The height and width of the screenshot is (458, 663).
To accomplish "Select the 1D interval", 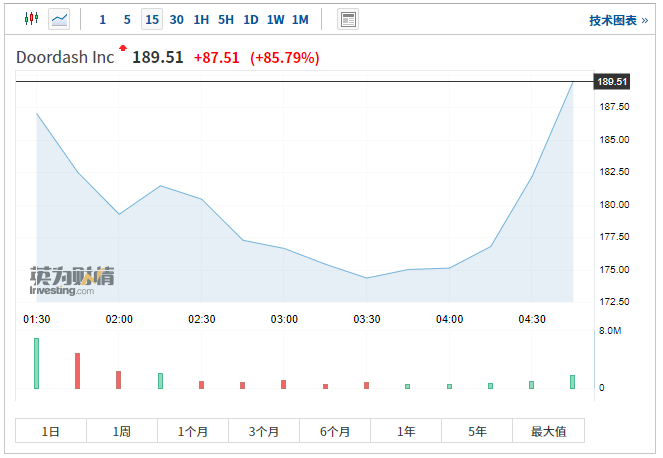I will [x=251, y=19].
